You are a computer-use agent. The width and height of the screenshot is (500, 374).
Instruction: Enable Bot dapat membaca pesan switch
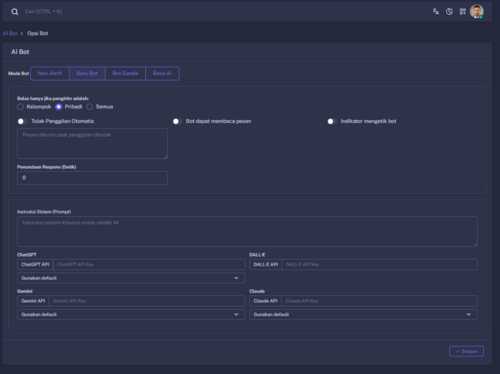pyautogui.click(x=177, y=121)
